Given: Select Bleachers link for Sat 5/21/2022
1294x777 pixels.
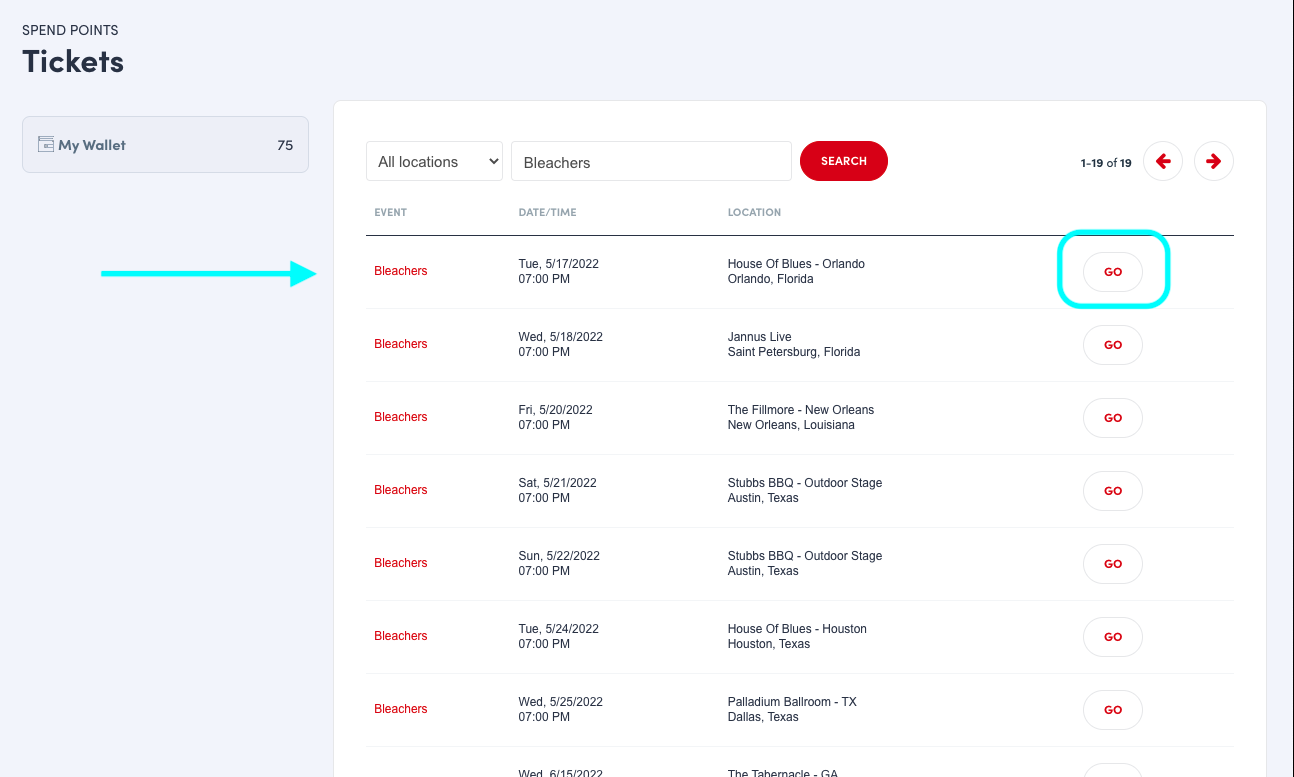Looking at the screenshot, I should click(x=400, y=490).
